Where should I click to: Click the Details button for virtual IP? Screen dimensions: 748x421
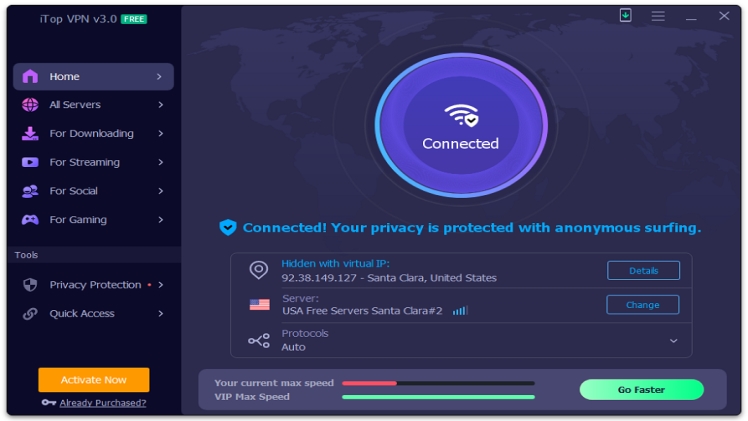643,270
